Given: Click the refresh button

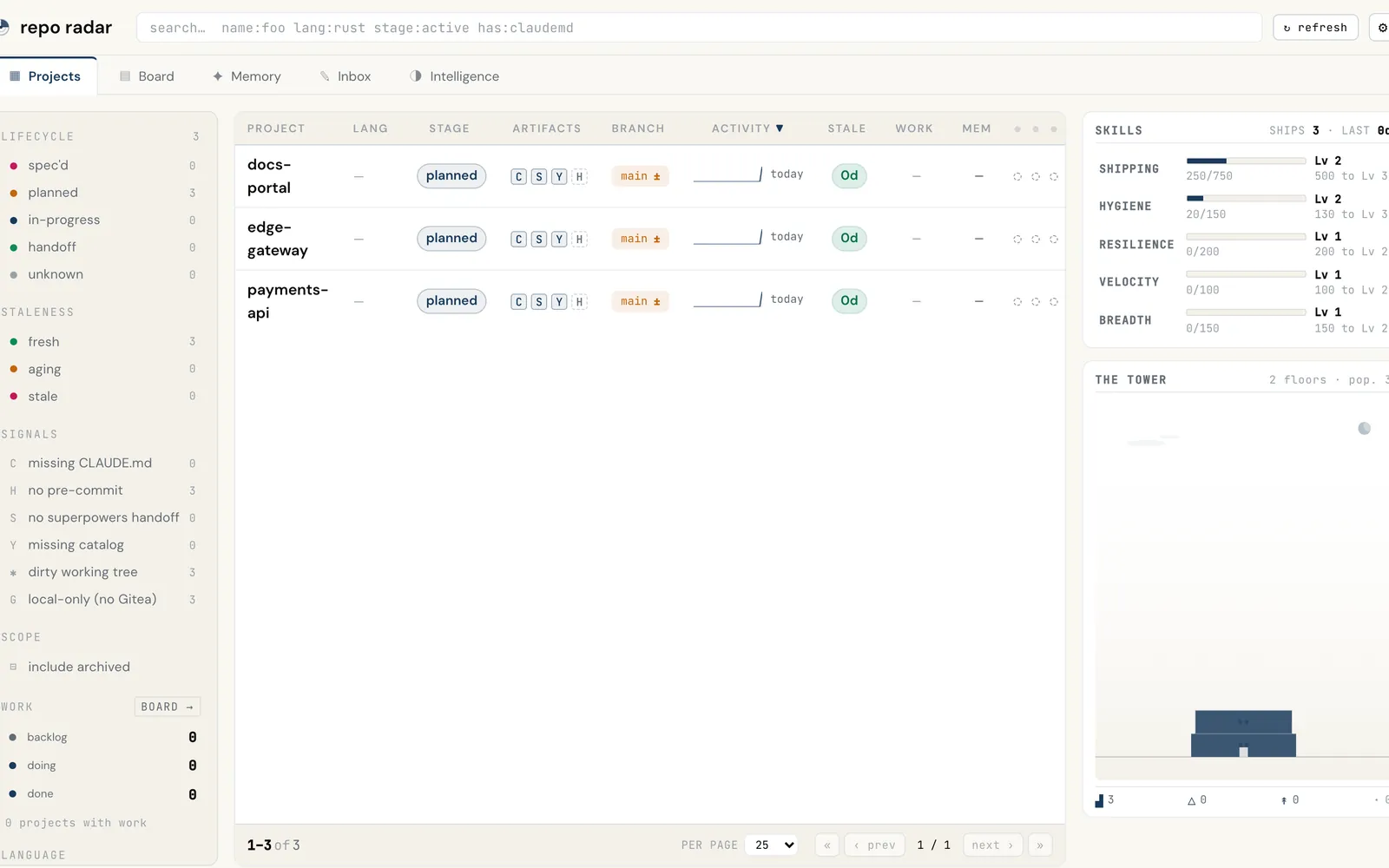Looking at the screenshot, I should (x=1315, y=28).
